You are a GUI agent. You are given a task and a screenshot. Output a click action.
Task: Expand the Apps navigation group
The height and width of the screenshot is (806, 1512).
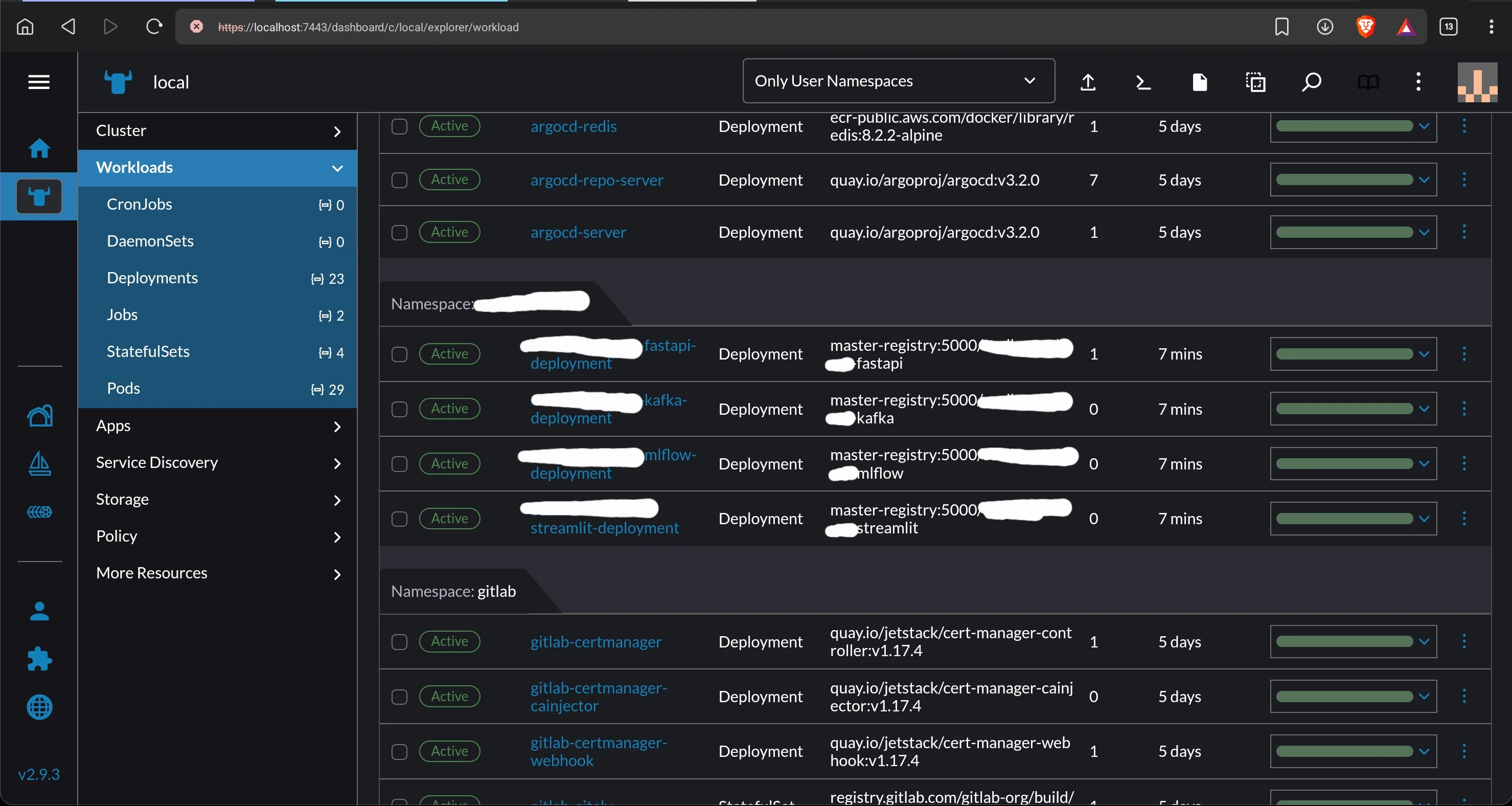(217, 426)
